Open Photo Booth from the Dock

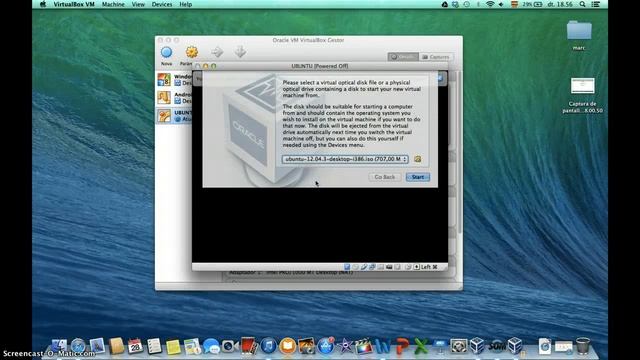pyautogui.click(x=248, y=346)
